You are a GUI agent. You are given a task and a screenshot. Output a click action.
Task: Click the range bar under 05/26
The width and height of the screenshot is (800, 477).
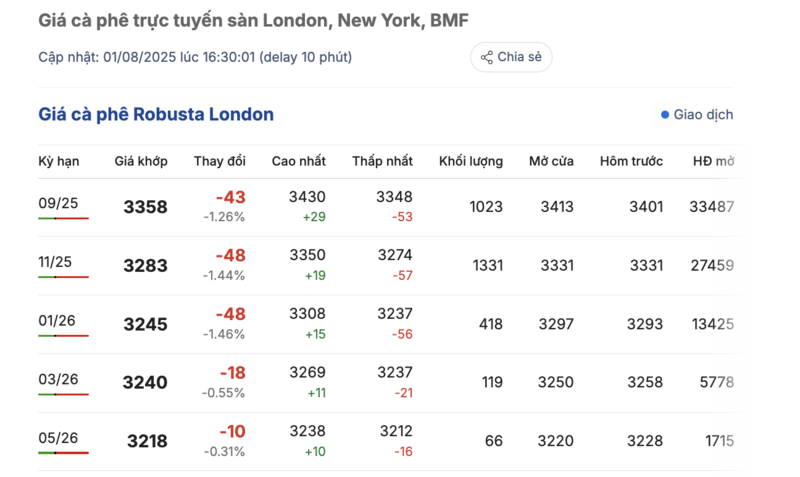[63, 453]
